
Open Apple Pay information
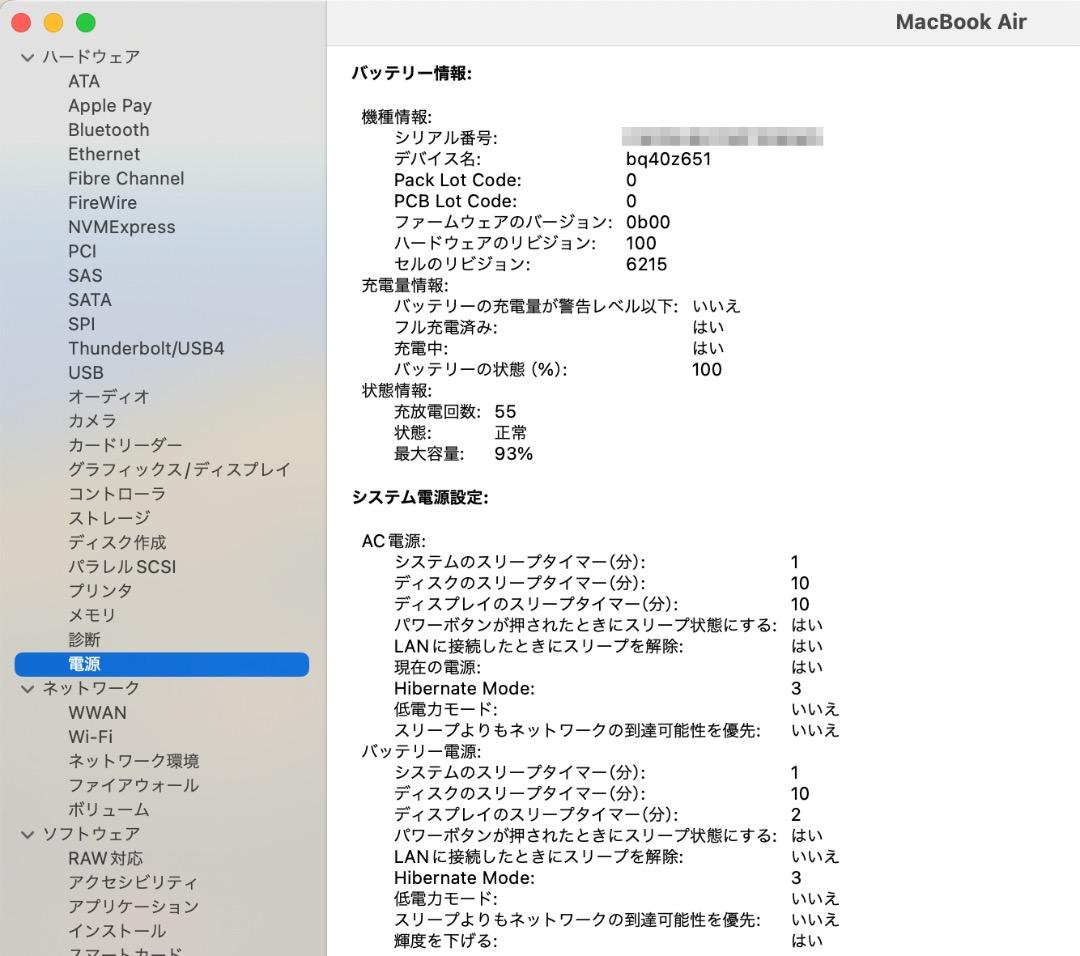tap(110, 105)
